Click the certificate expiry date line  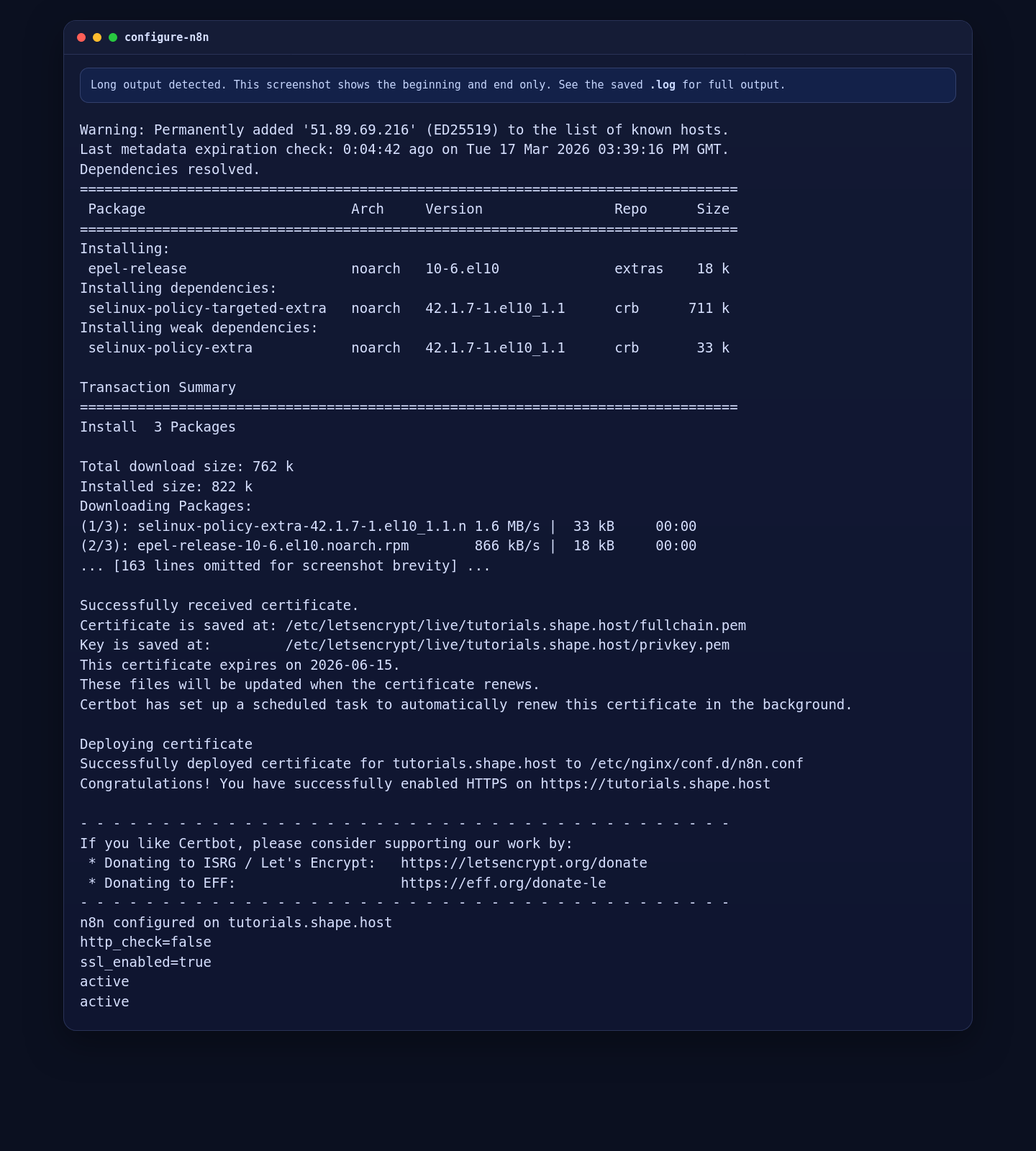point(240,665)
